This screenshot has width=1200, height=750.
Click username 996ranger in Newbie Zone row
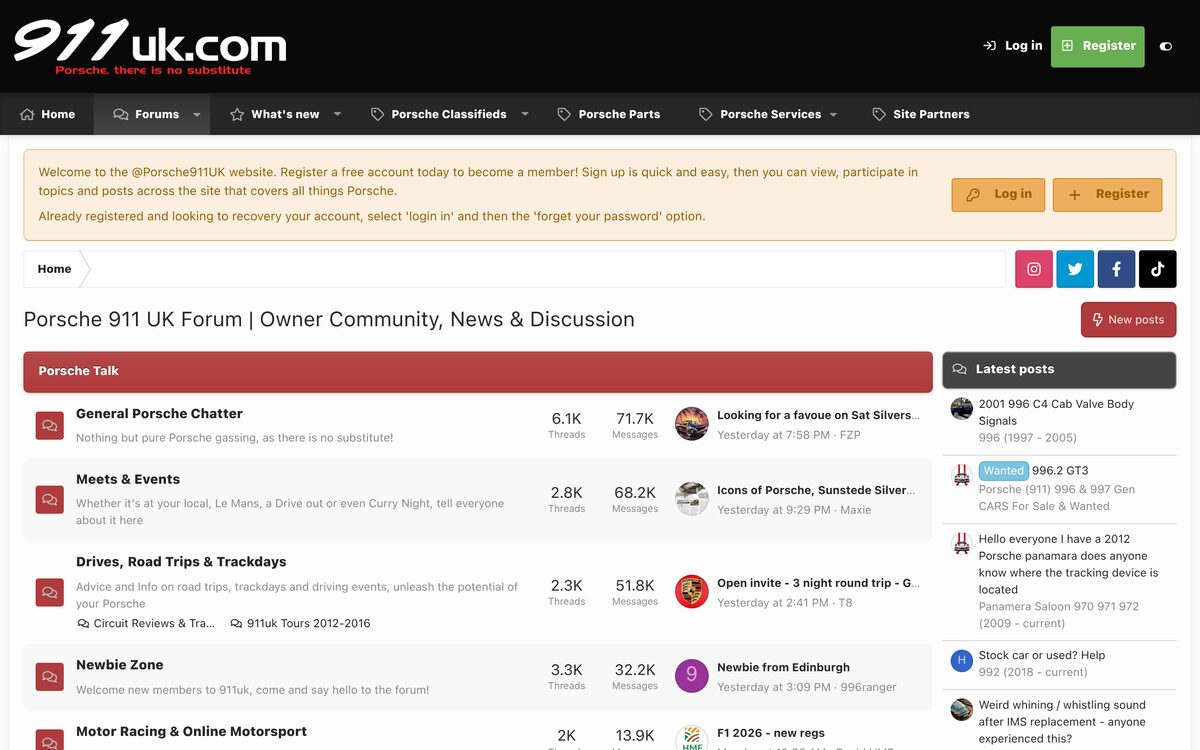[x=868, y=687]
